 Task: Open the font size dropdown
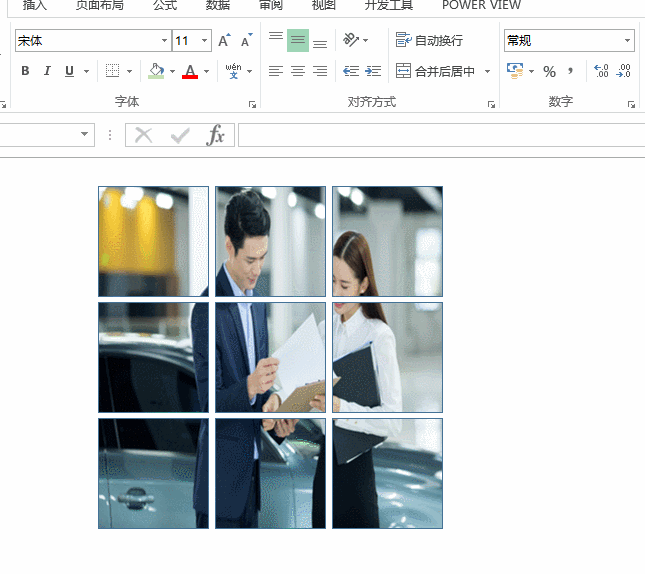click(x=205, y=41)
